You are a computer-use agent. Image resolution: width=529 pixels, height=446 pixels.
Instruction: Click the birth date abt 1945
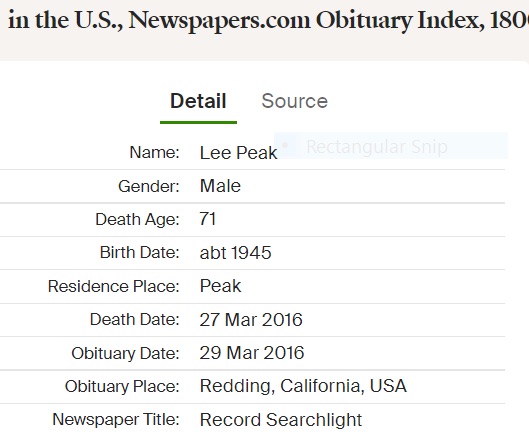(x=235, y=253)
